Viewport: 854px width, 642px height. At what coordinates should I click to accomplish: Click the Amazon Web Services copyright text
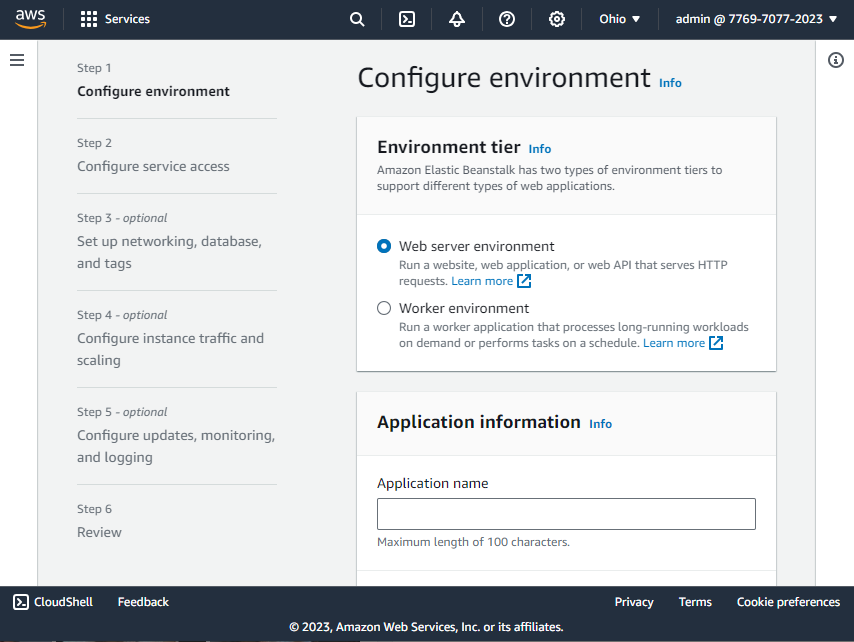click(426, 627)
